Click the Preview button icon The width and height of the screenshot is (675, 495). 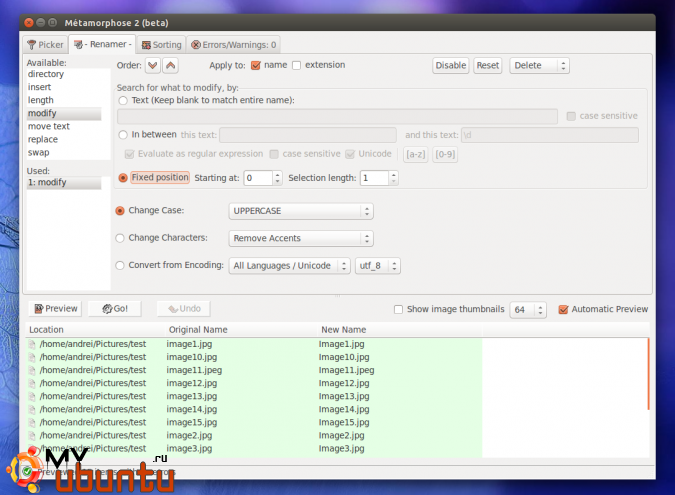(39, 309)
